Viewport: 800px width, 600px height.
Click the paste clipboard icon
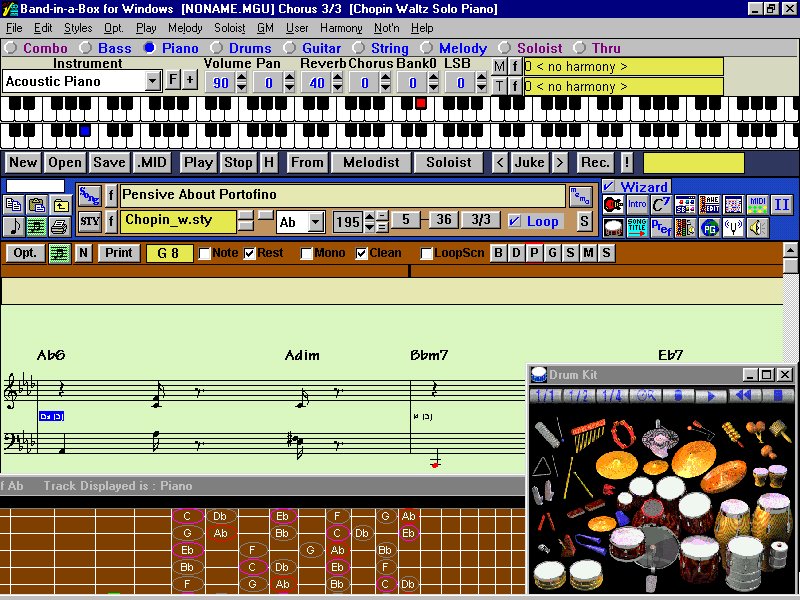37,205
